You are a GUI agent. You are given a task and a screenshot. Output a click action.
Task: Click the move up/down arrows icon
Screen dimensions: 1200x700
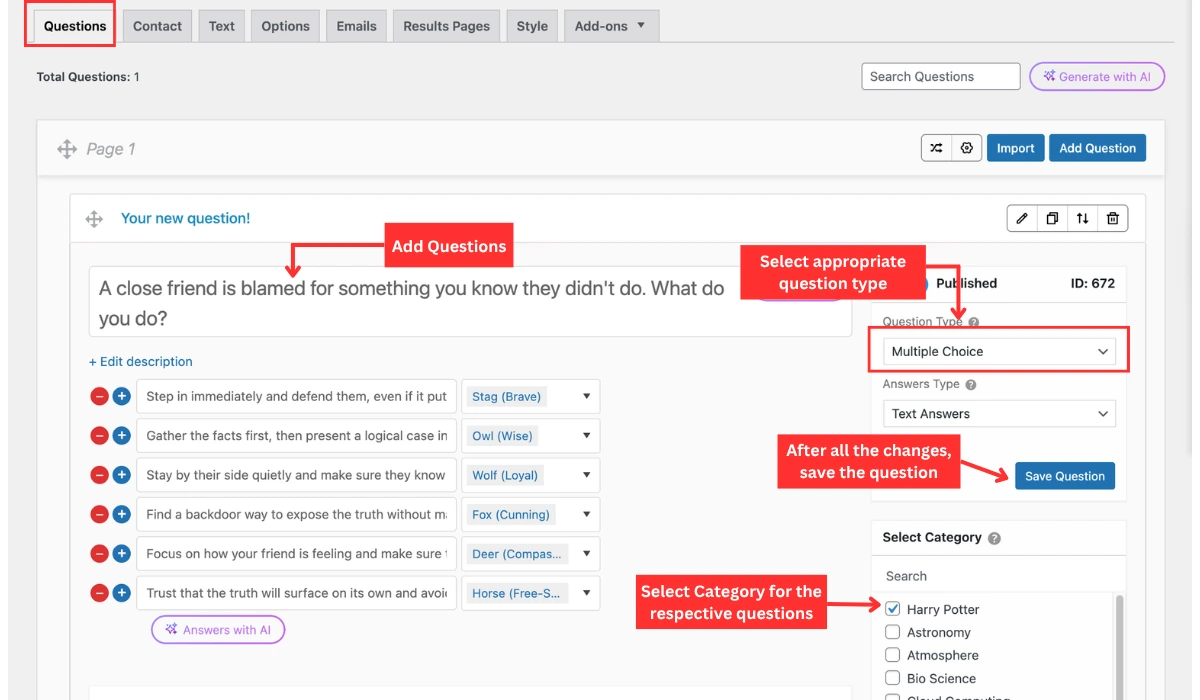[1082, 218]
